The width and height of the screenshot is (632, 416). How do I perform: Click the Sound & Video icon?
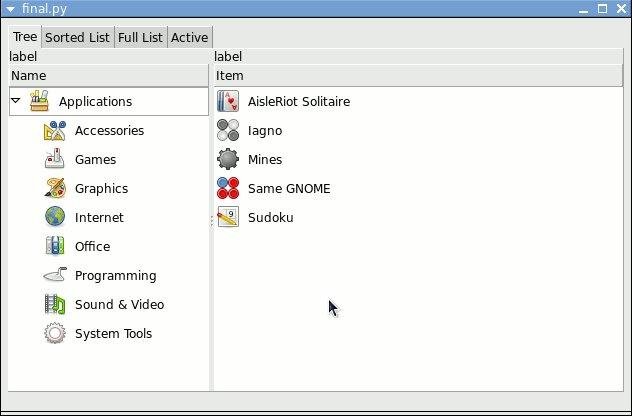(55, 305)
